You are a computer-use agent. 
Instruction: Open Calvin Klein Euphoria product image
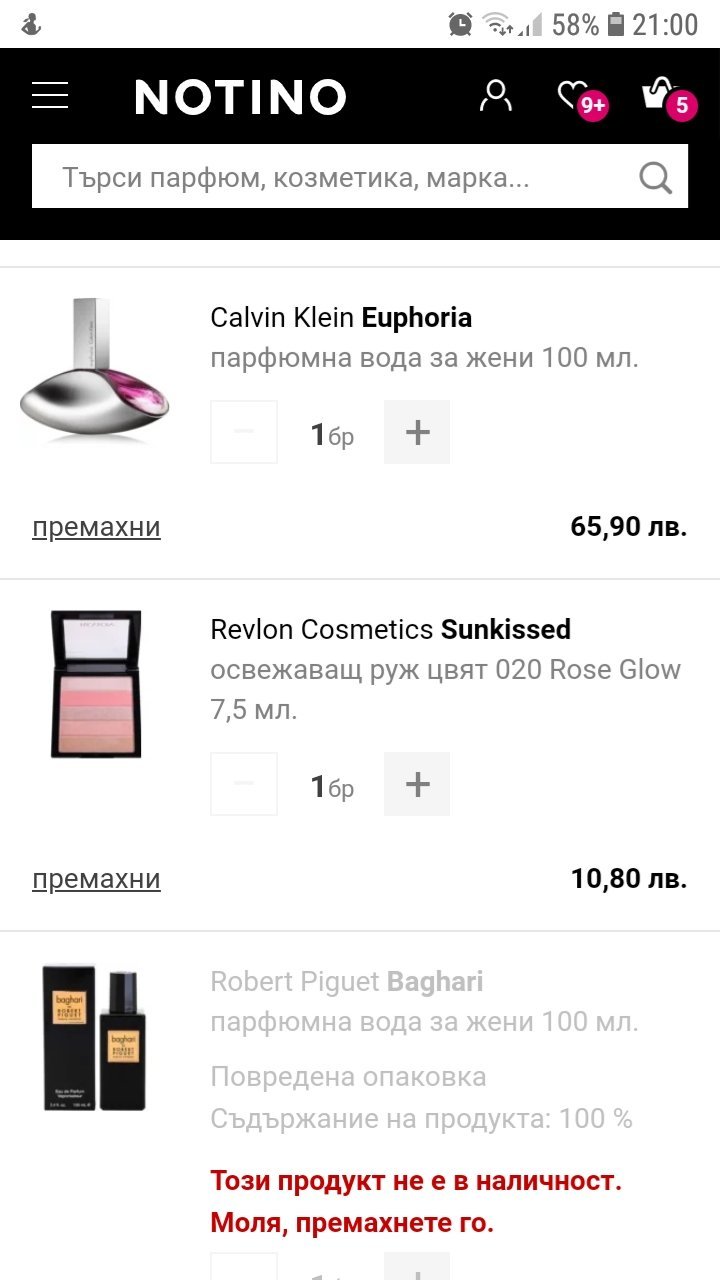(x=96, y=372)
